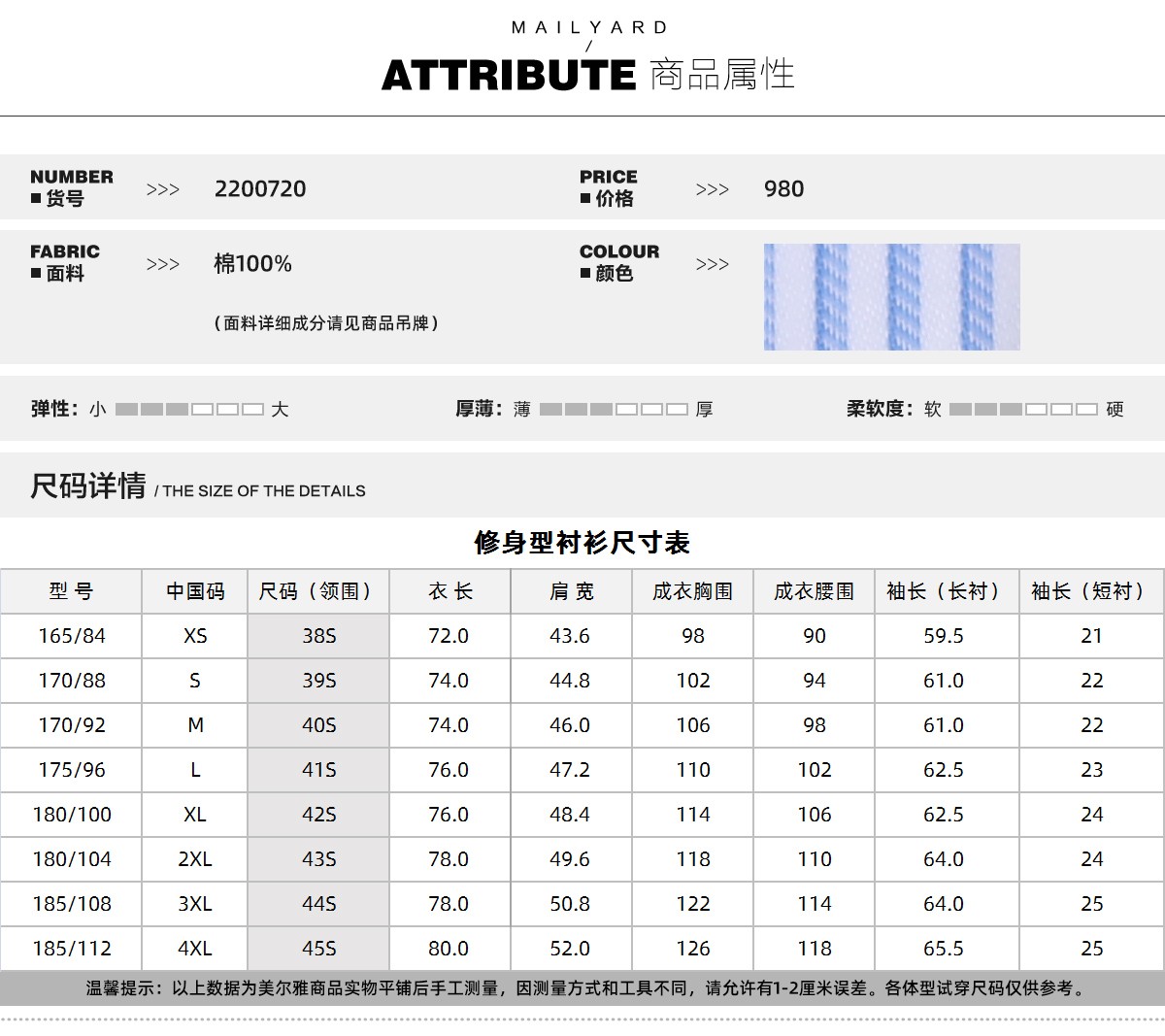Click the 23 short sleeve cell
This screenshot has height=1036, width=1165.
click(x=1091, y=770)
